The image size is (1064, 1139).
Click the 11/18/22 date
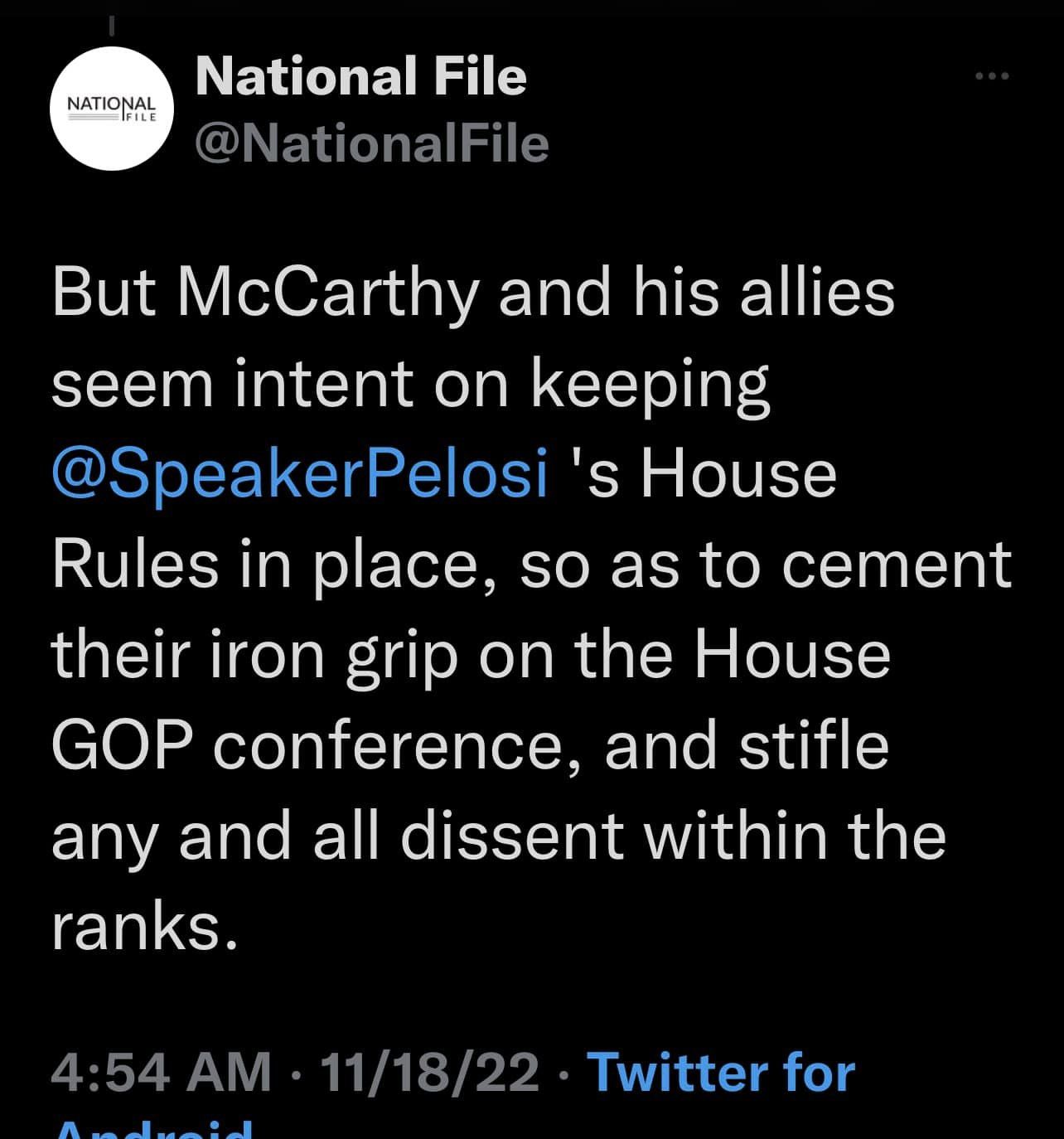(429, 1072)
